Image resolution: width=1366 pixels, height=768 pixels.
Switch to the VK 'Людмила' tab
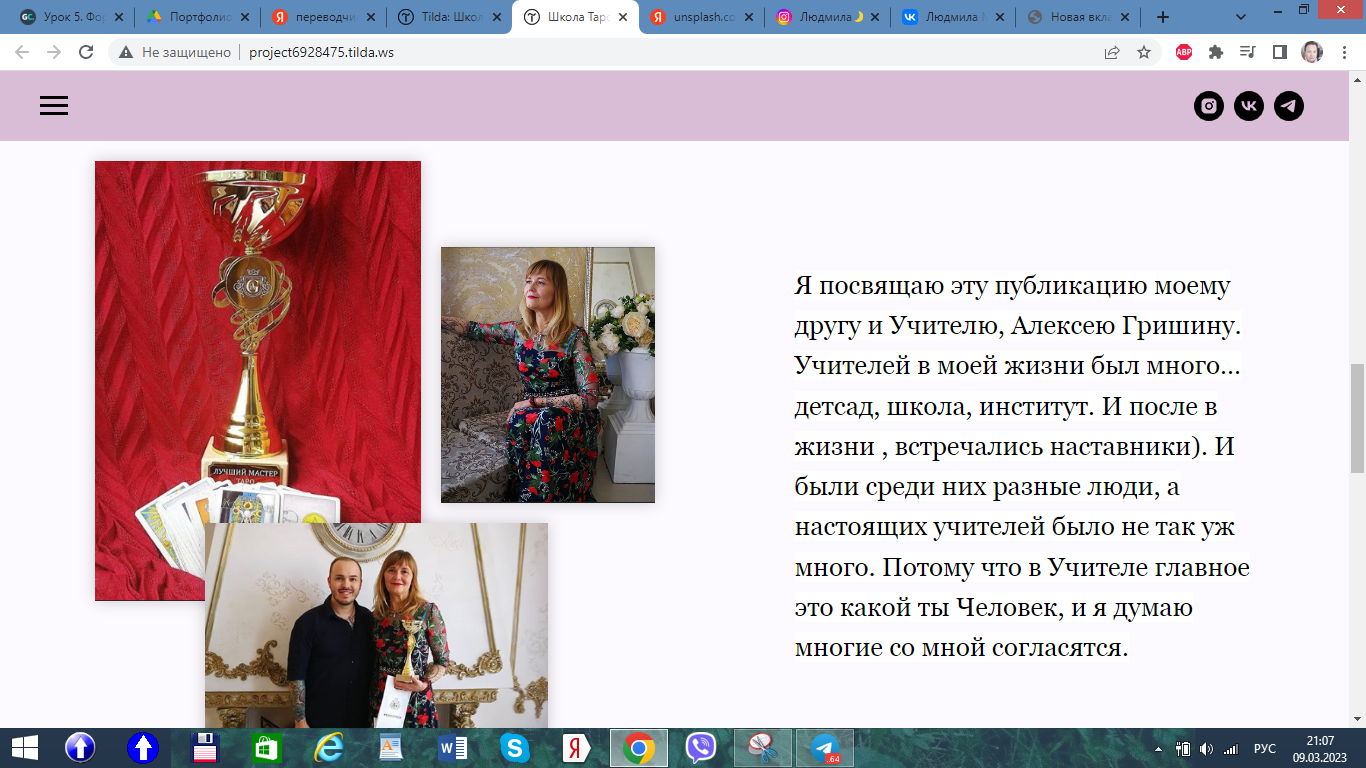click(x=952, y=17)
